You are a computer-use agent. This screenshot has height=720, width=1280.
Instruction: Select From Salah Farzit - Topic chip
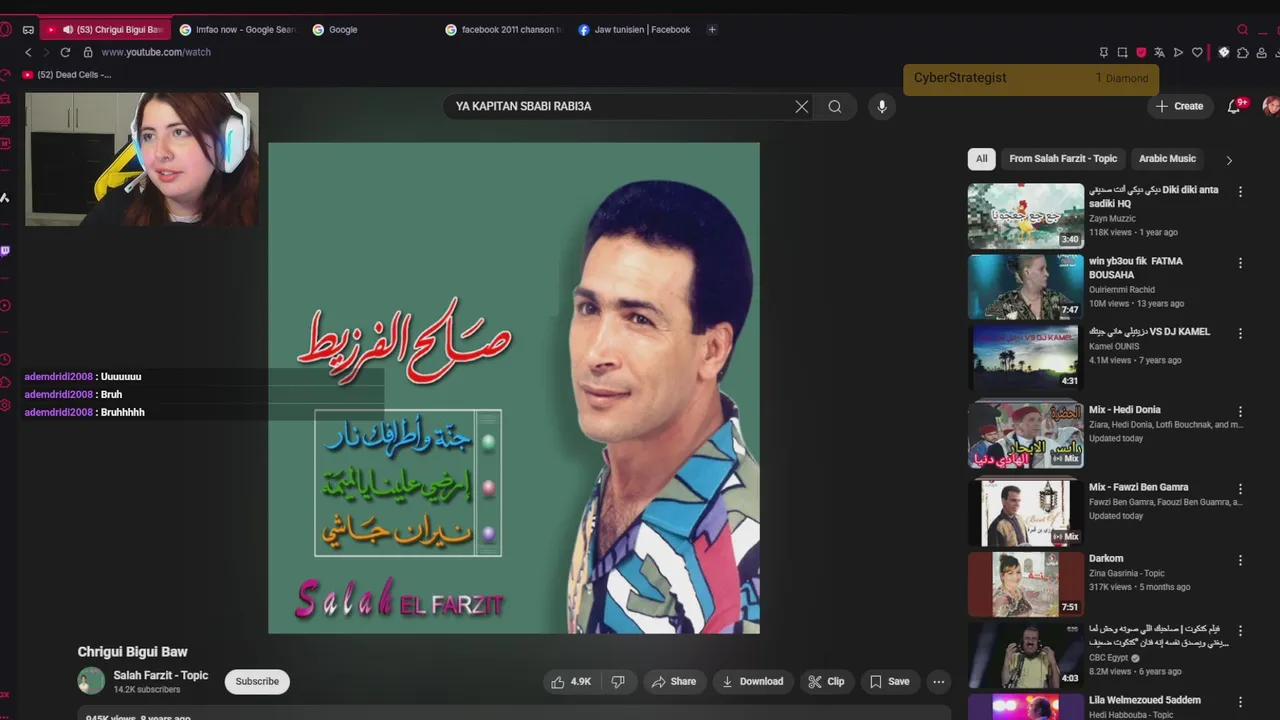[x=1063, y=159]
